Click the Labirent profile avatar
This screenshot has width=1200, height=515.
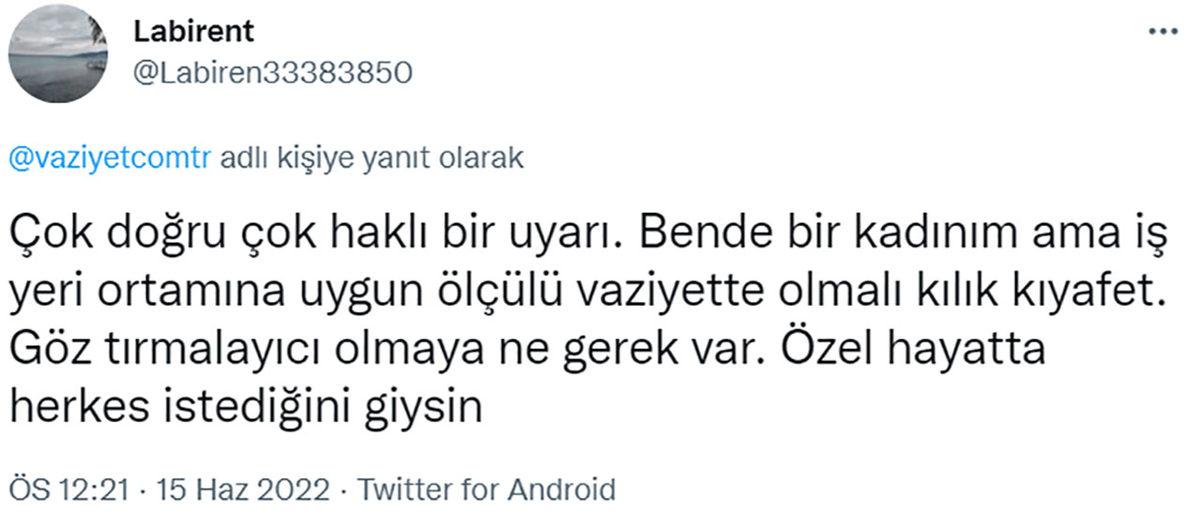(59, 56)
